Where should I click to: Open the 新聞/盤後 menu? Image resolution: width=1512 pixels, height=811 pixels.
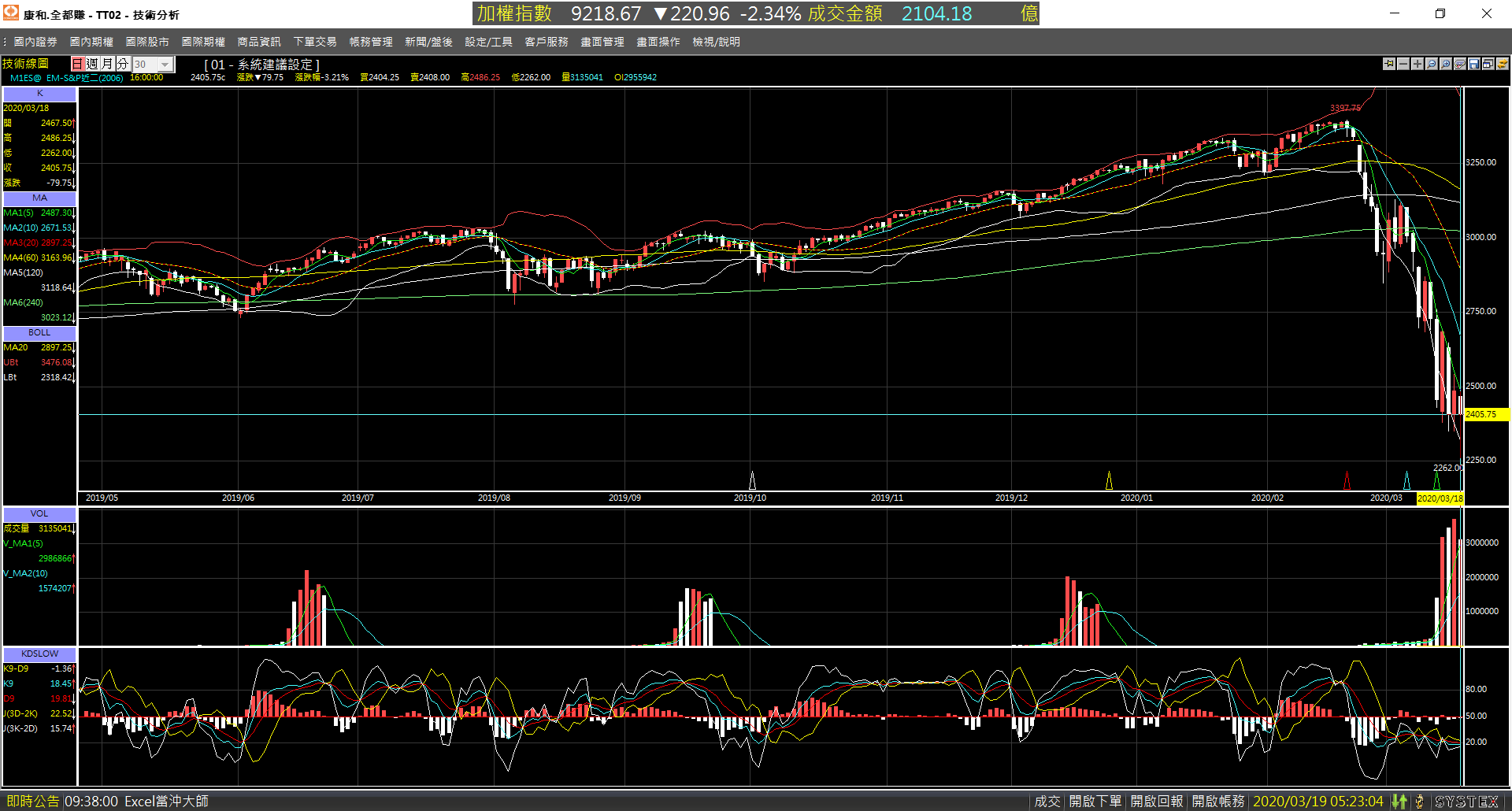(428, 42)
